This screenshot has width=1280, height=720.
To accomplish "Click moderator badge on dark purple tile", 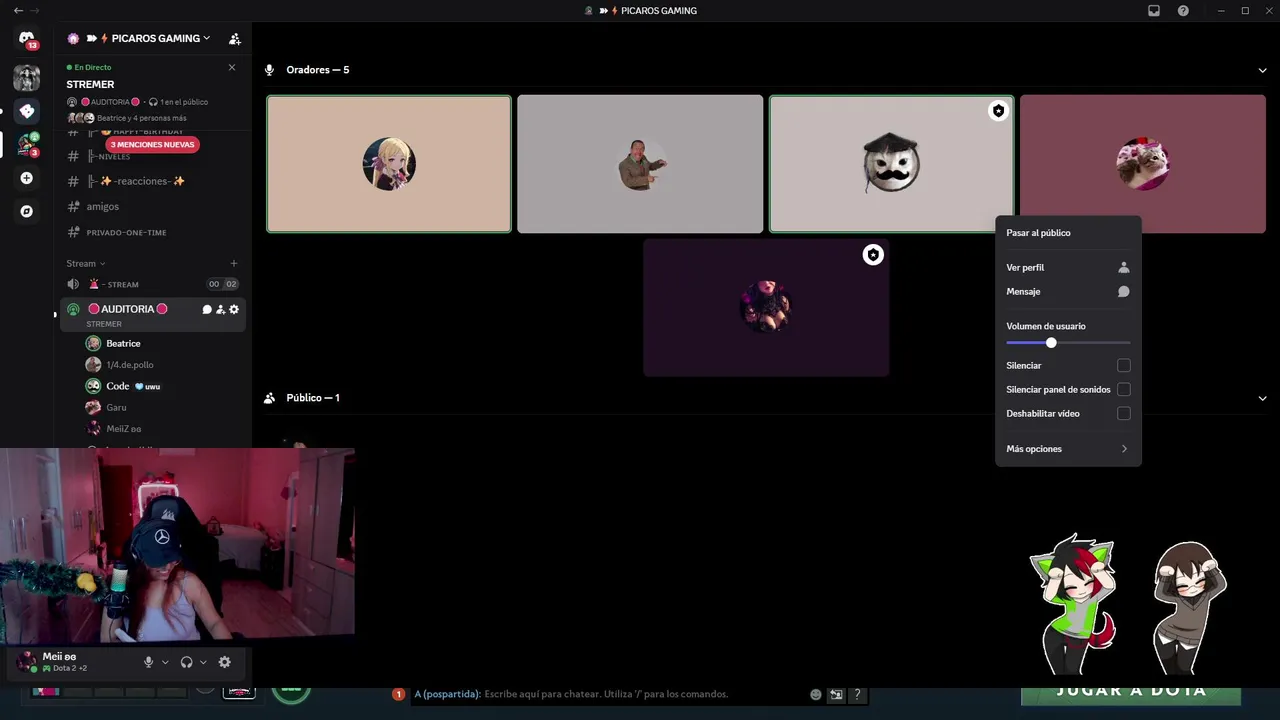I will (873, 255).
